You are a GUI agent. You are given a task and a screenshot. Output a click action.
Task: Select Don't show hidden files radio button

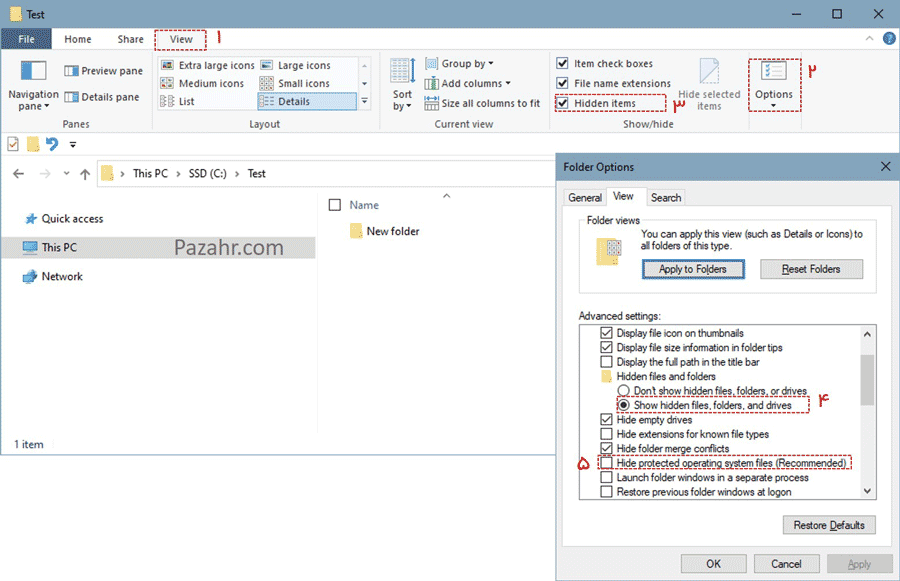(623, 391)
